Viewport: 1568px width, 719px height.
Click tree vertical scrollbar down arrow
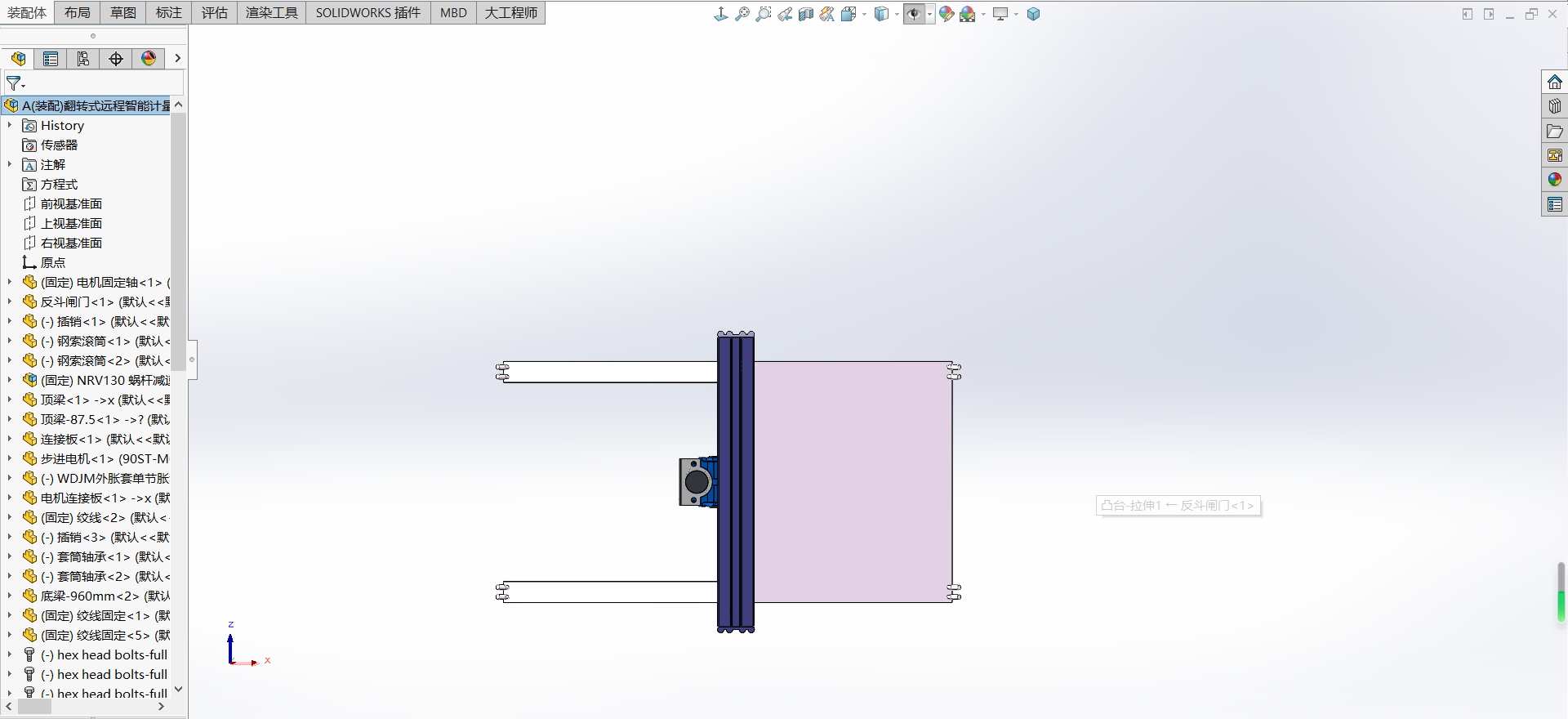point(178,690)
